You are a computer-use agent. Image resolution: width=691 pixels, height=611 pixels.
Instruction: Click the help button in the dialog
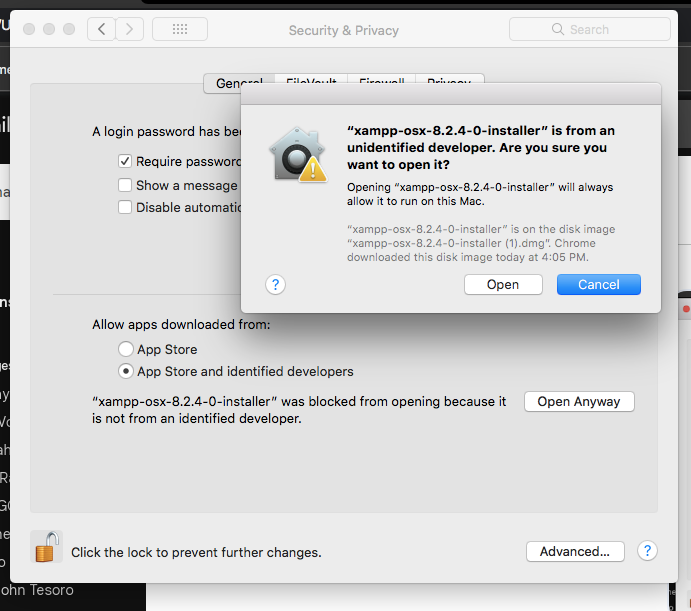point(276,285)
